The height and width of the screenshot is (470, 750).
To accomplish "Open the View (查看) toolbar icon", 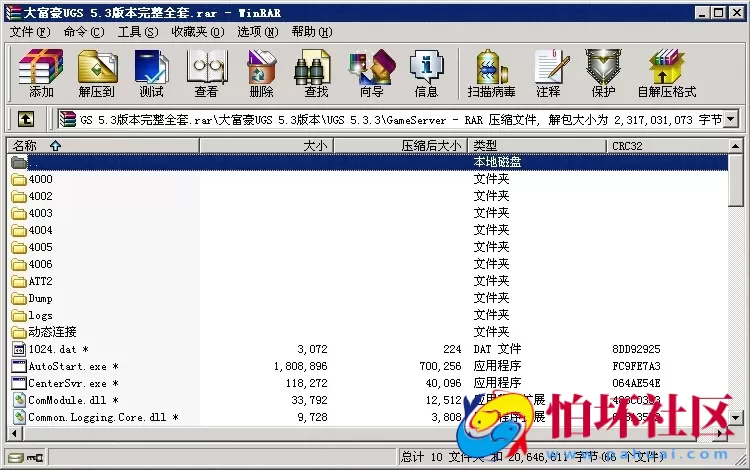I will pyautogui.click(x=207, y=73).
